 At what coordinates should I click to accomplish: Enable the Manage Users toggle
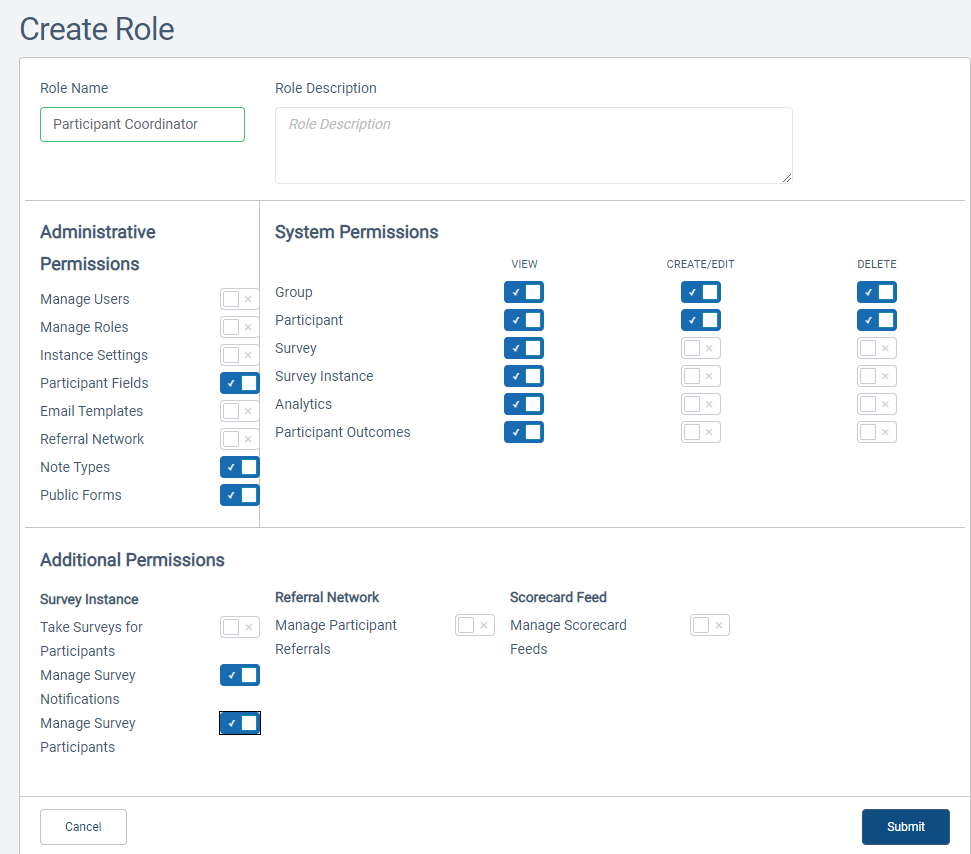click(x=240, y=299)
